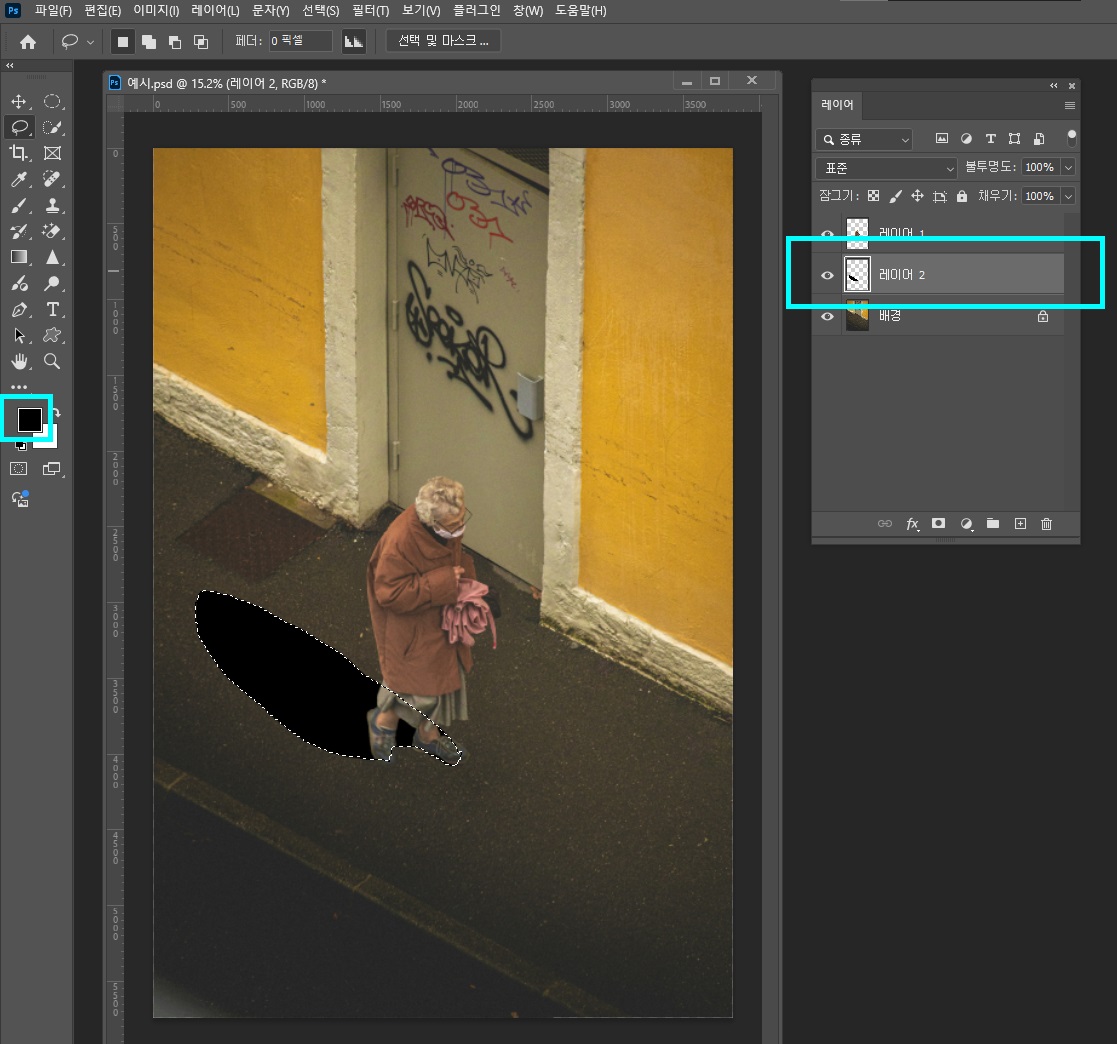This screenshot has height=1044, width=1117.
Task: Select the Eyedropper tool
Action: (19, 179)
